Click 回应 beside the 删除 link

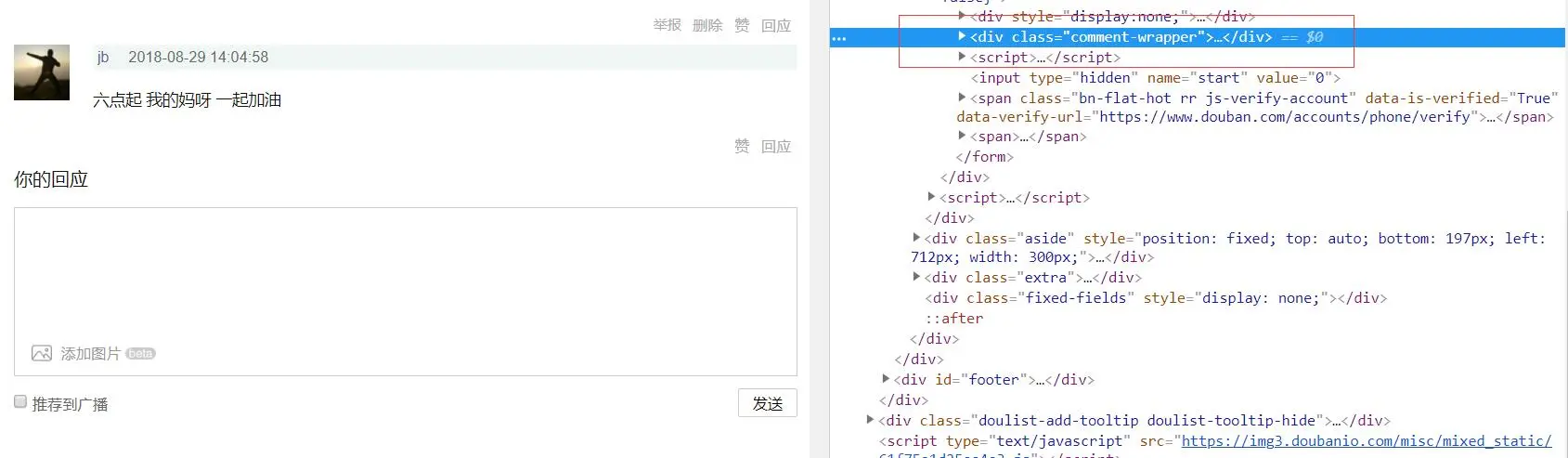coord(776,25)
